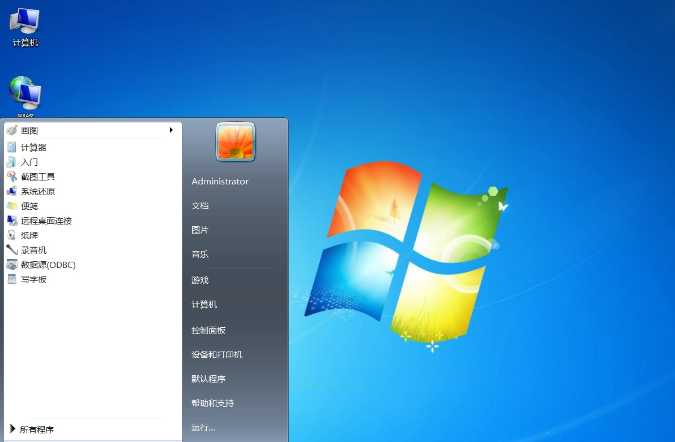Open 录音机 Sound Recorder
This screenshot has width=675, height=442.
(x=27, y=250)
